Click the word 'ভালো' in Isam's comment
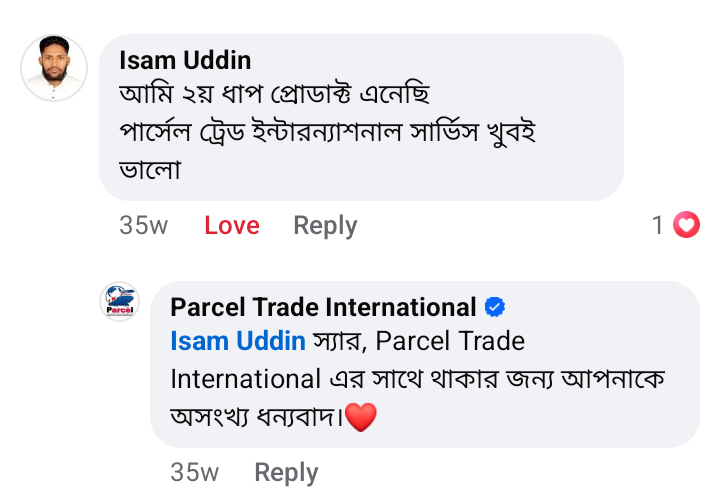Image resolution: width=720 pixels, height=502 pixels. coord(149,169)
